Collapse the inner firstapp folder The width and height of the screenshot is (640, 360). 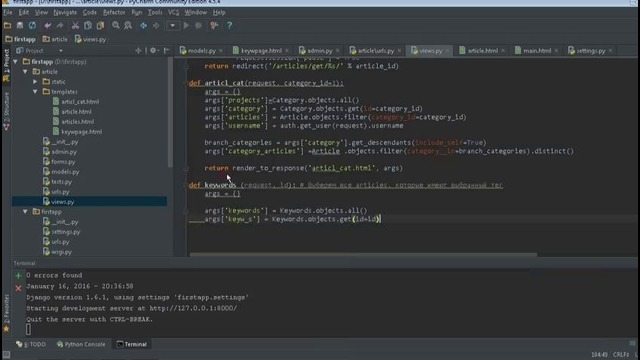pos(25,212)
